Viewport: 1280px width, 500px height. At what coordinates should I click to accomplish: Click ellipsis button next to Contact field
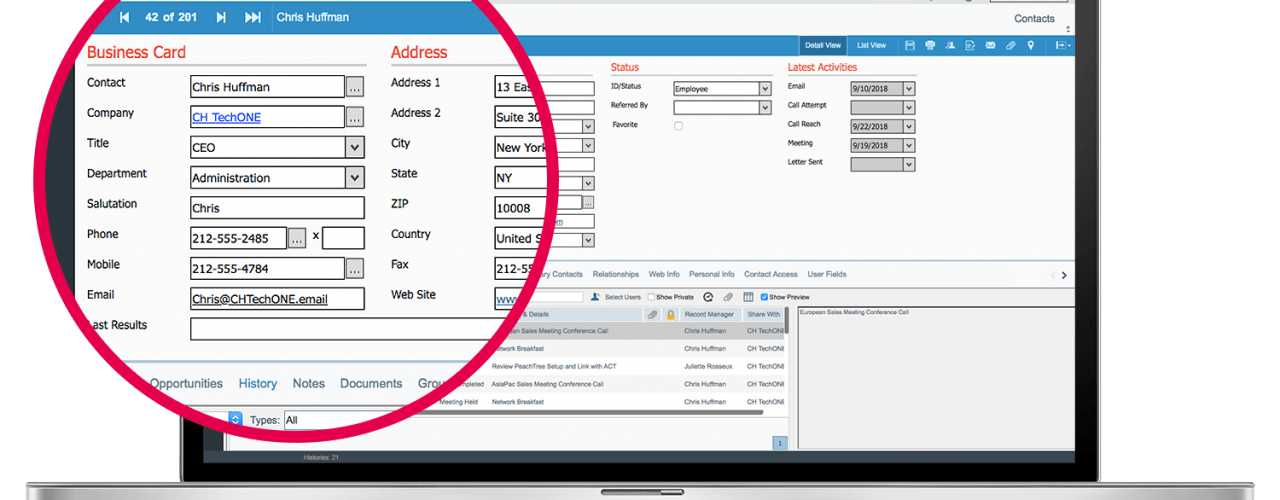[x=355, y=87]
